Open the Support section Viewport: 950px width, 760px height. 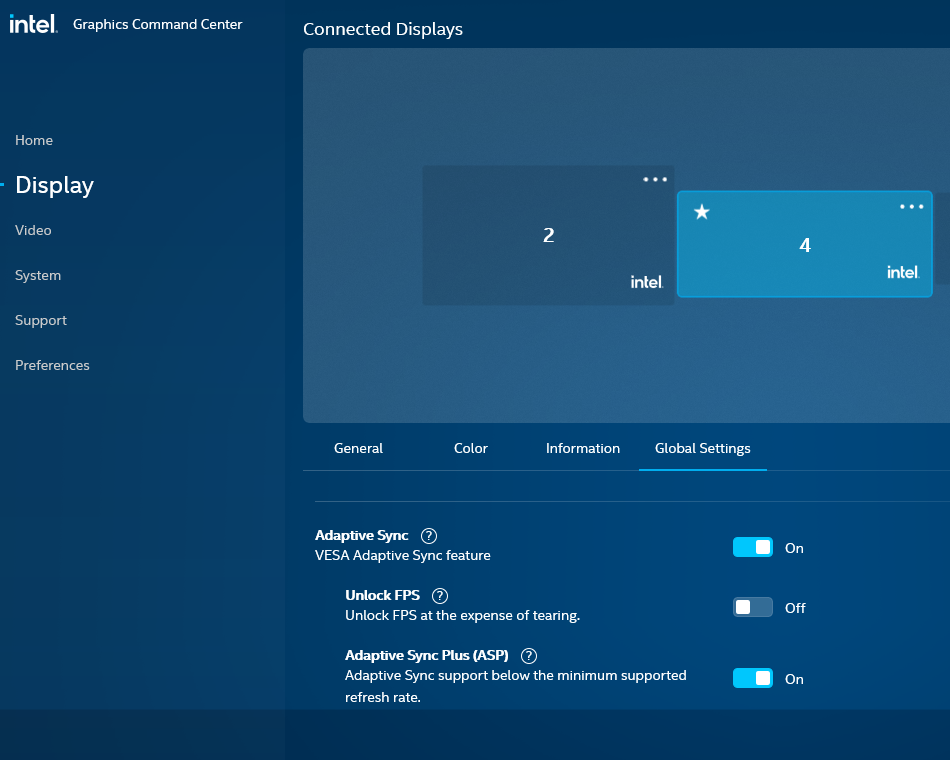coord(41,320)
